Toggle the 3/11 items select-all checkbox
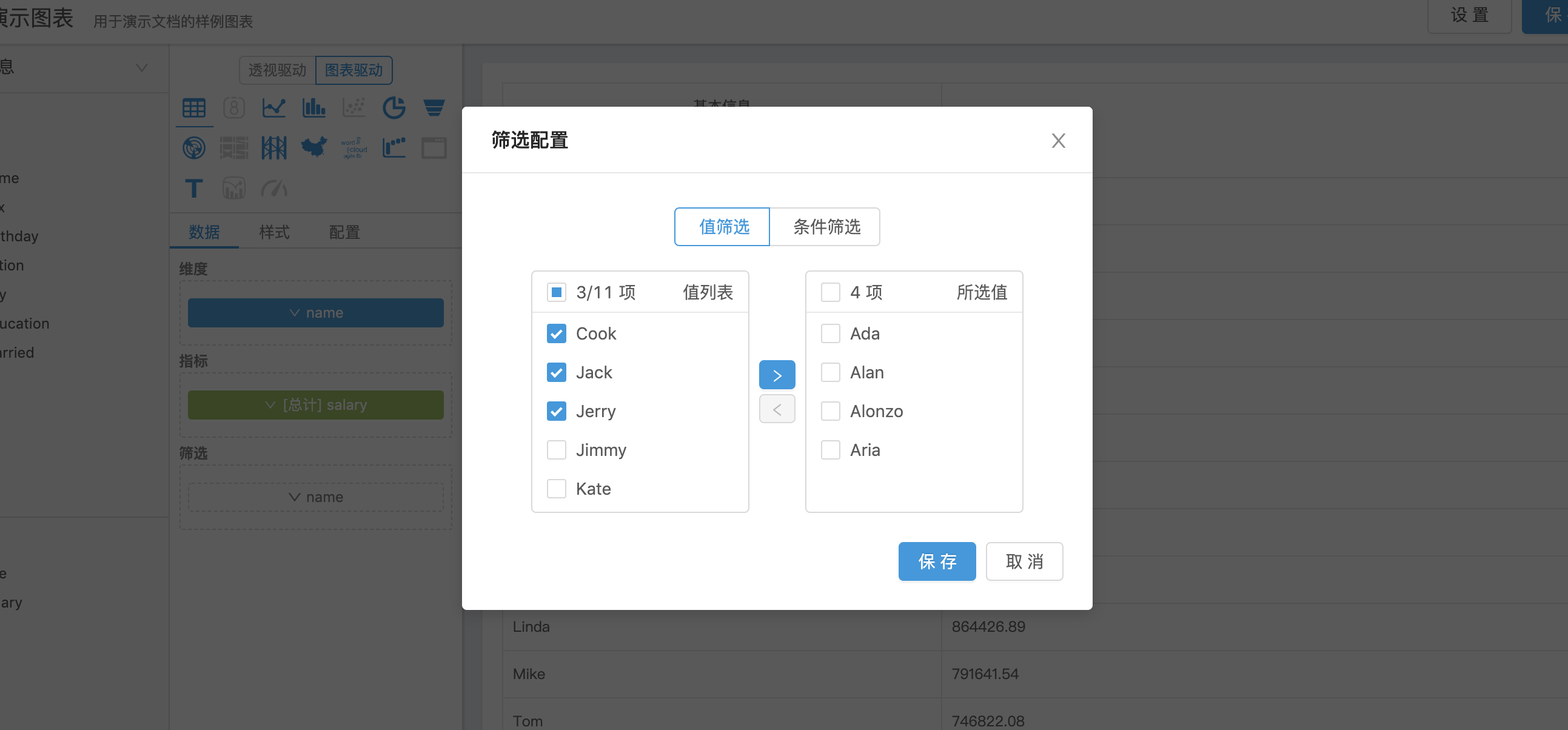 click(x=556, y=292)
